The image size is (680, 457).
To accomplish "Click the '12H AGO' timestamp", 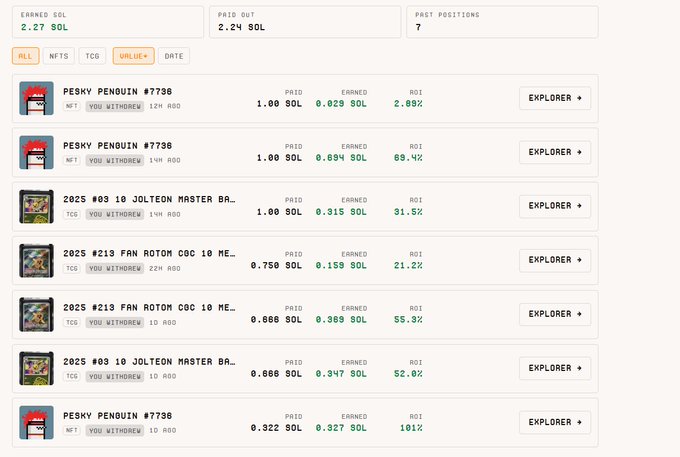I will (x=165, y=106).
